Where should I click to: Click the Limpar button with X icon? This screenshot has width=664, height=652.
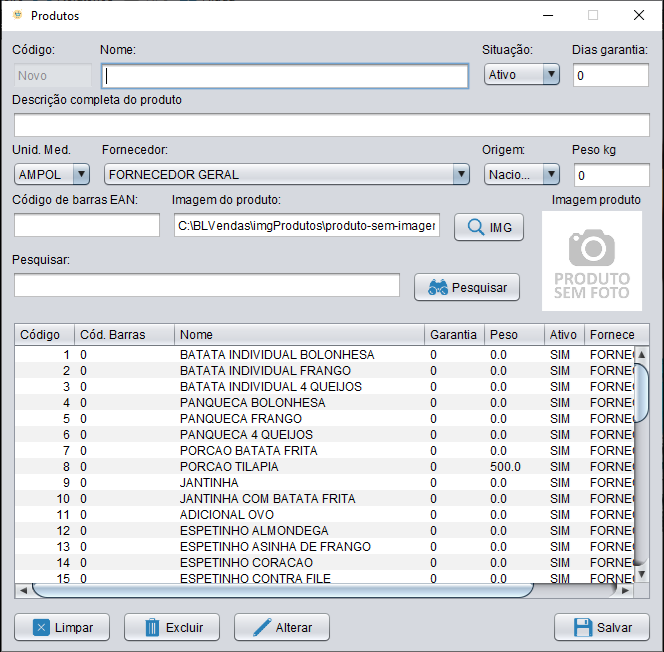coord(62,627)
